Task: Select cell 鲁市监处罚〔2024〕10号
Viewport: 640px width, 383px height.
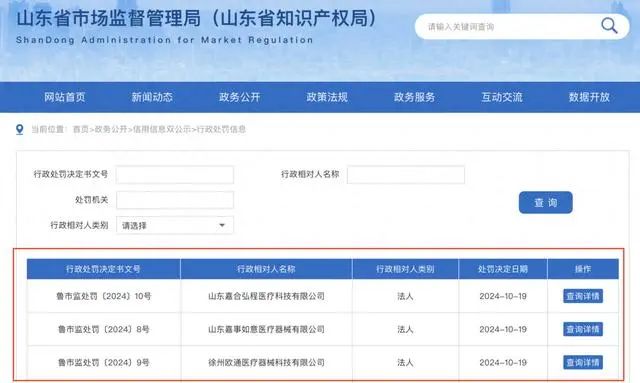Action: pyautogui.click(x=104, y=296)
